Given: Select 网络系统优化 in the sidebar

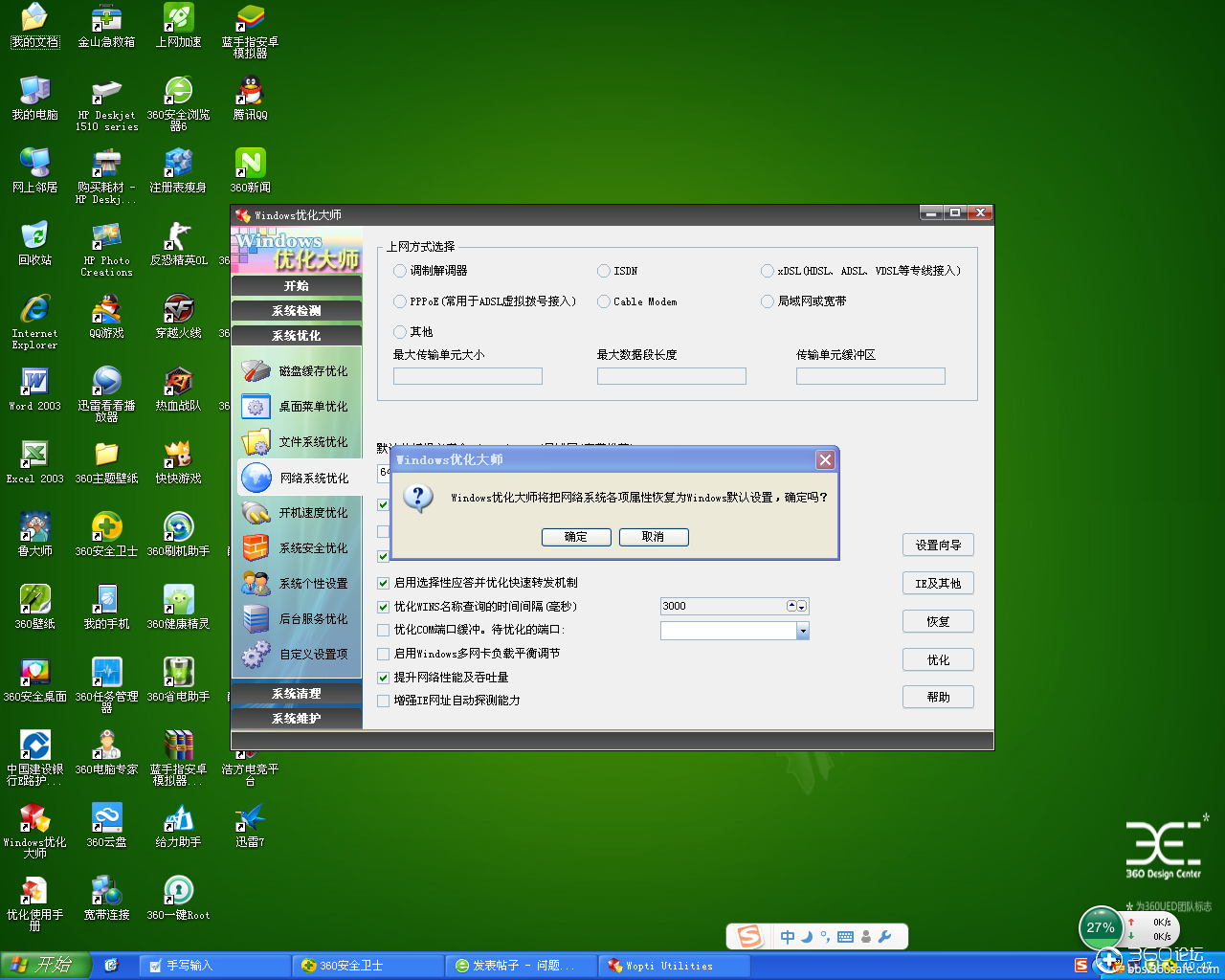Looking at the screenshot, I should tap(299, 478).
